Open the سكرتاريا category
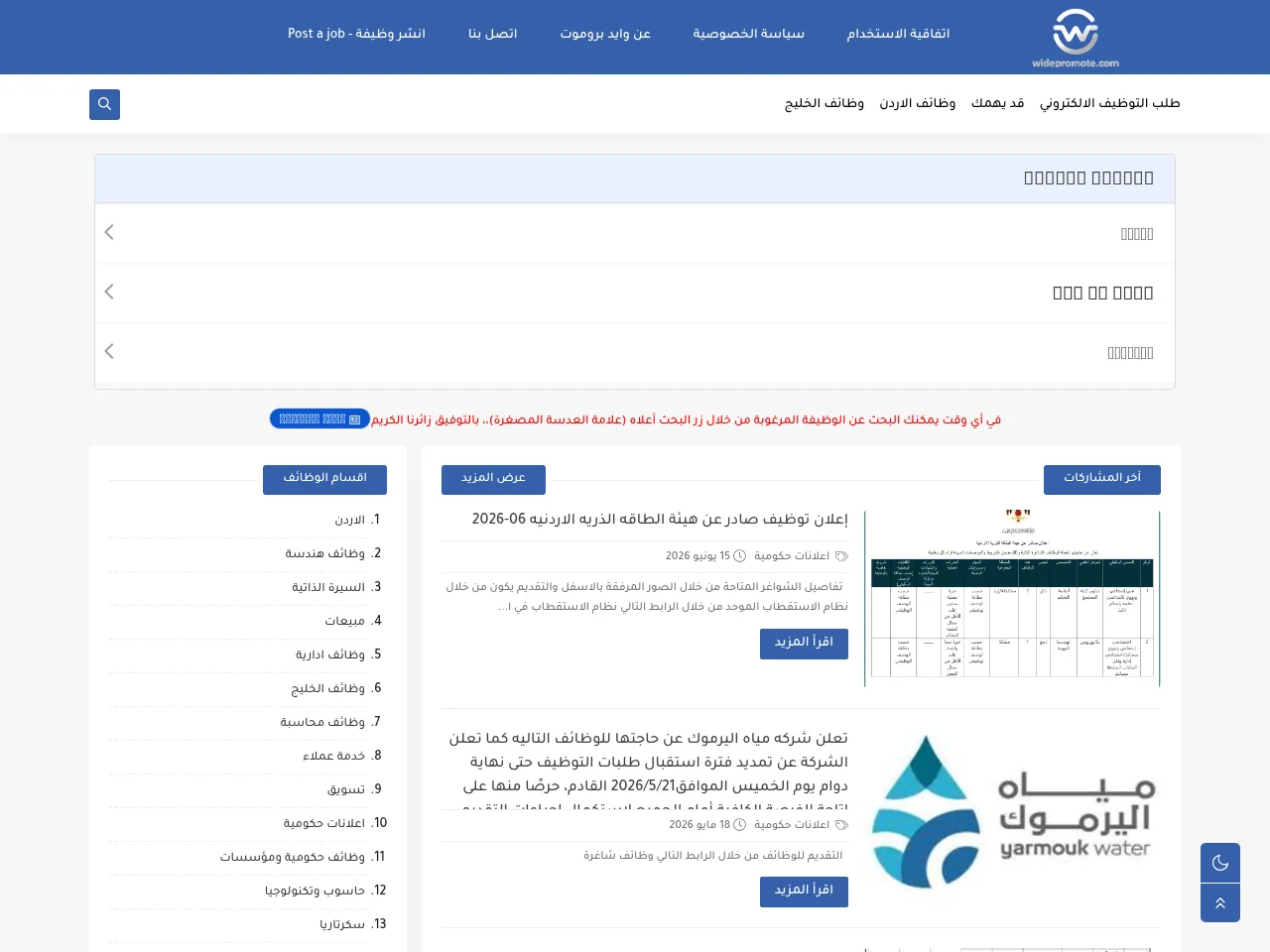1270x952 pixels. coord(342,925)
